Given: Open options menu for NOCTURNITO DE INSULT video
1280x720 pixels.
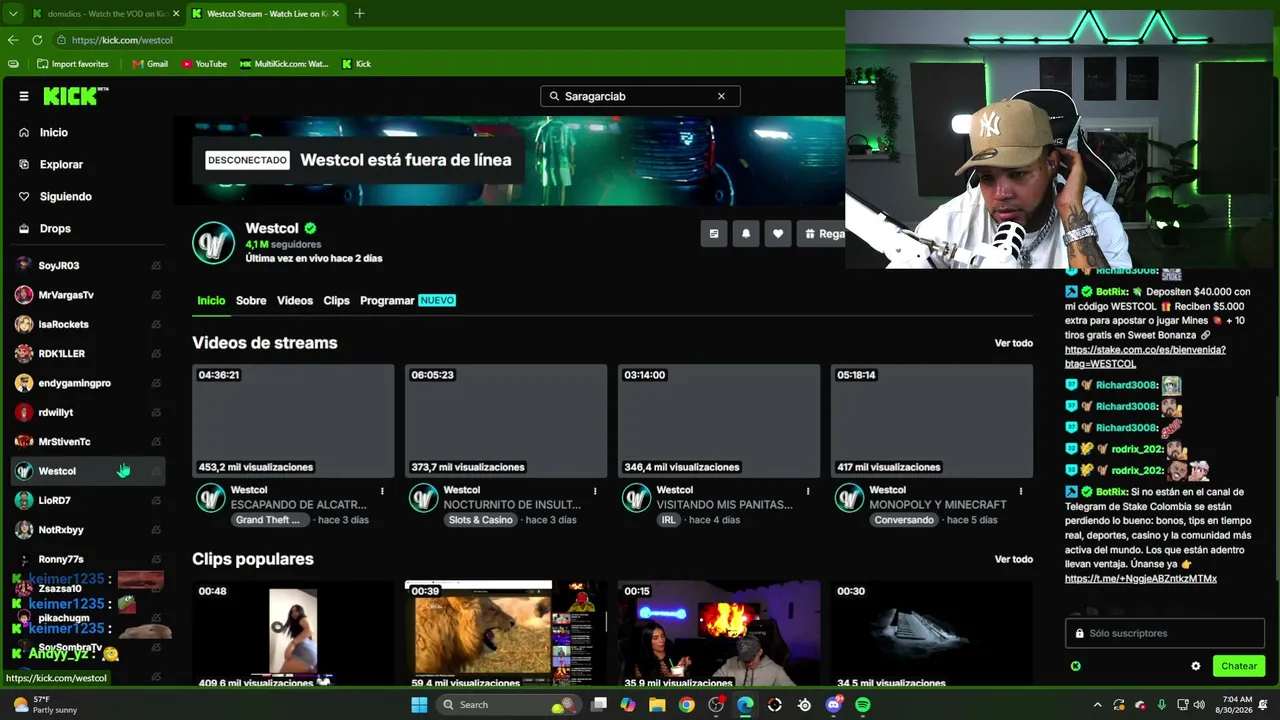Looking at the screenshot, I should (595, 491).
